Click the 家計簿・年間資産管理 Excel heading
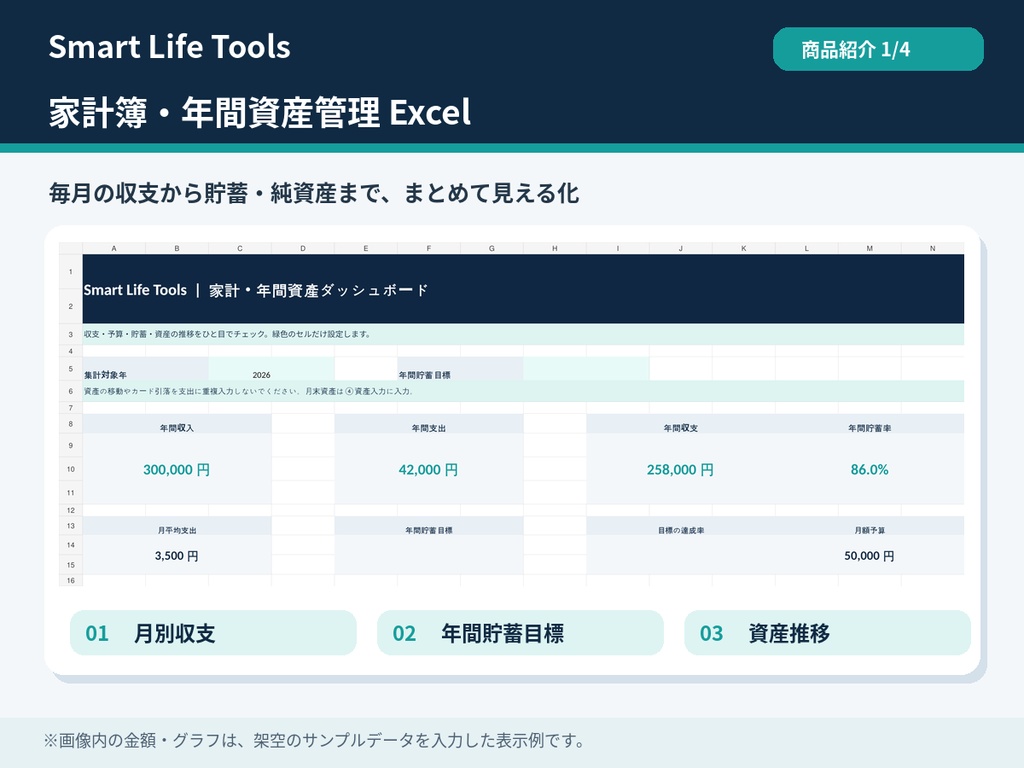Image resolution: width=1024 pixels, height=768 pixels. coord(260,112)
